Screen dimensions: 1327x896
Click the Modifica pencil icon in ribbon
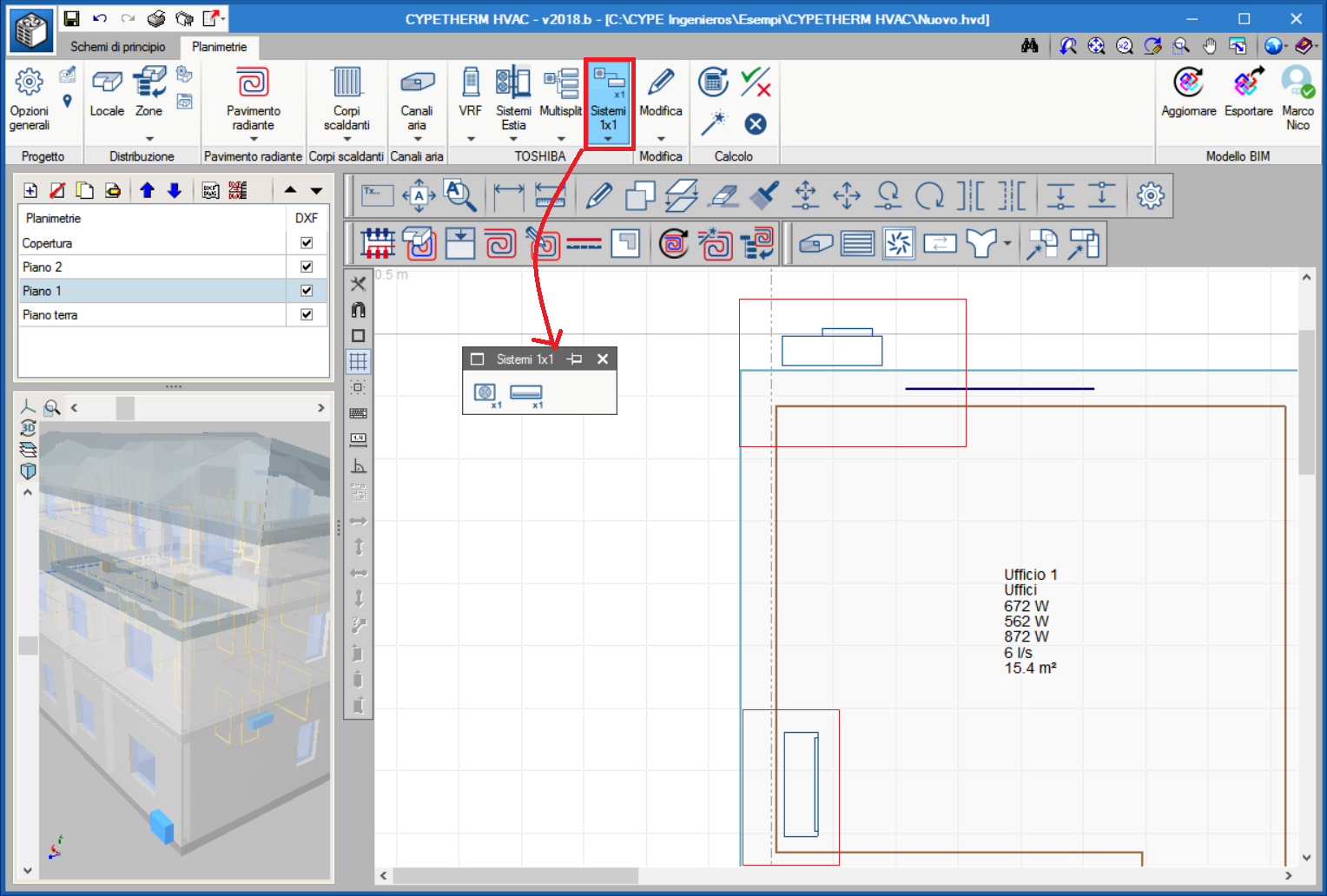coord(660,82)
